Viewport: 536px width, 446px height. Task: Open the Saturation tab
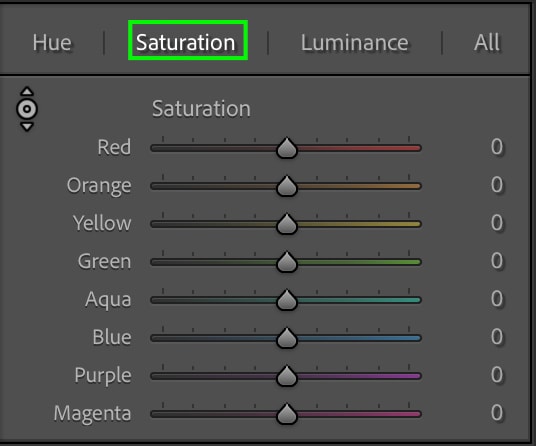point(186,42)
